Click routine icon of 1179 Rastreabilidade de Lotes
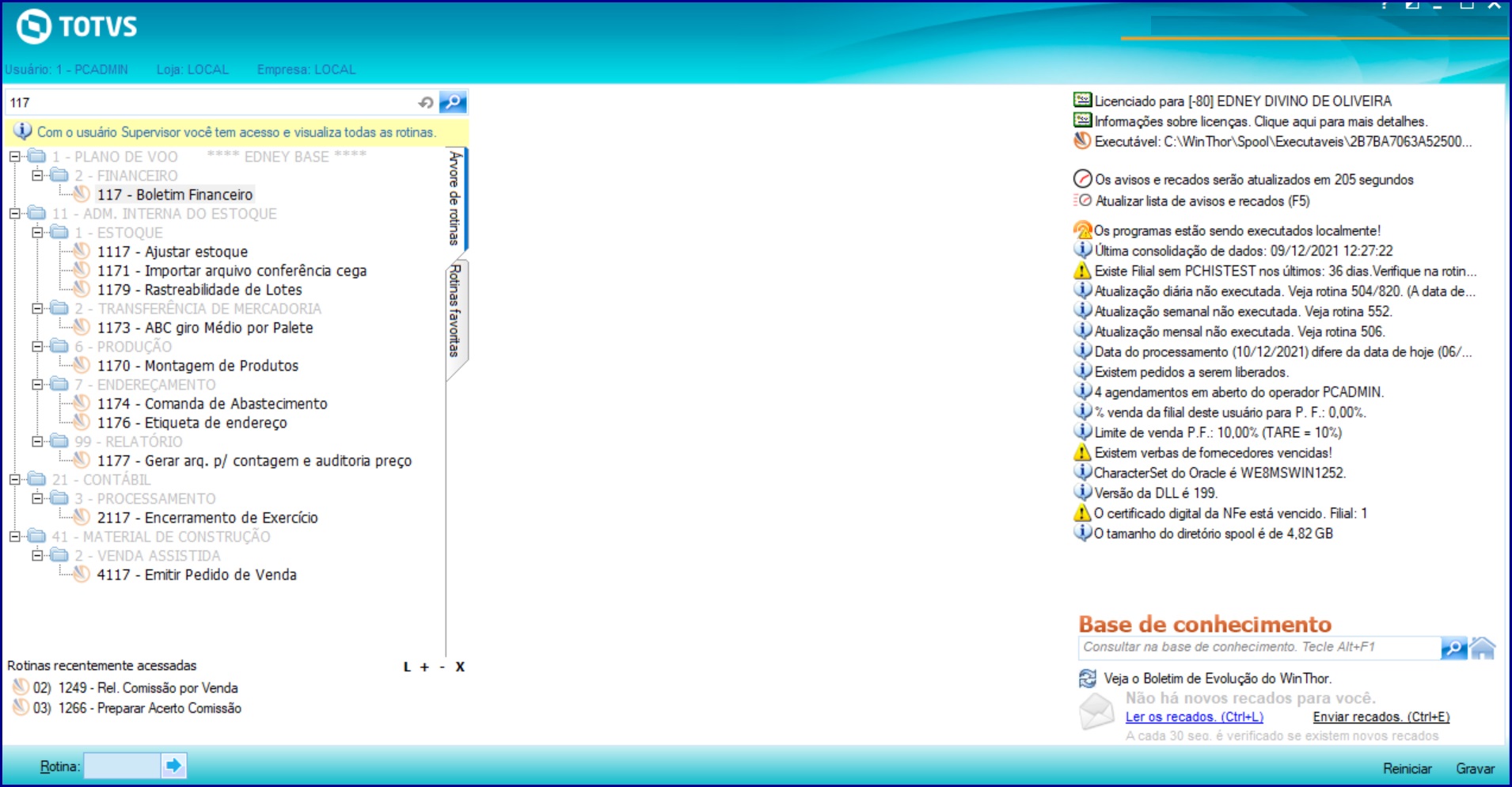The width and height of the screenshot is (1512, 787). (x=82, y=289)
